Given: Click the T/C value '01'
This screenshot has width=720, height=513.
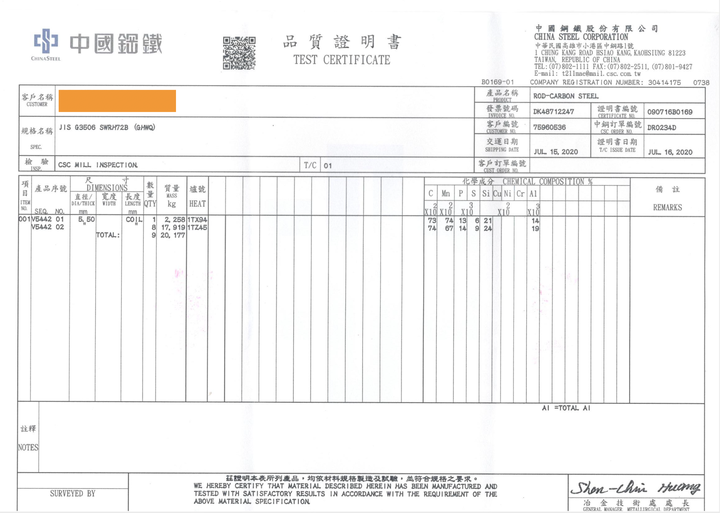Looking at the screenshot, I should coord(327,165).
